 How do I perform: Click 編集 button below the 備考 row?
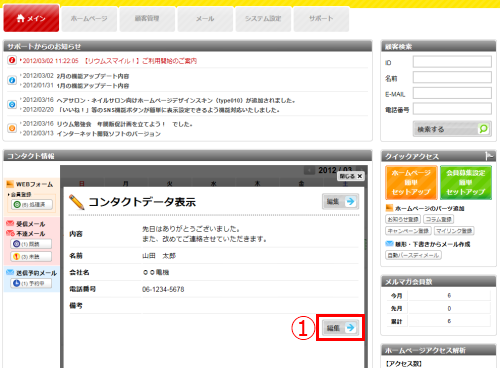tap(340, 328)
